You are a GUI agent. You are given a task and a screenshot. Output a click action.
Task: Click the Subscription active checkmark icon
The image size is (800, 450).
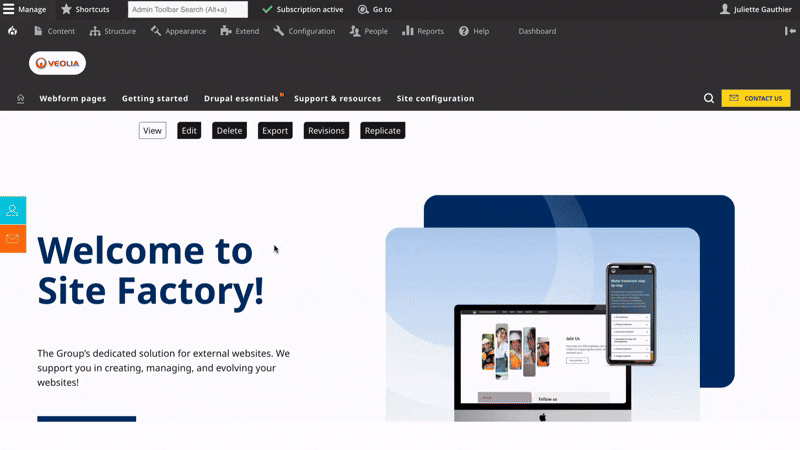(267, 9)
